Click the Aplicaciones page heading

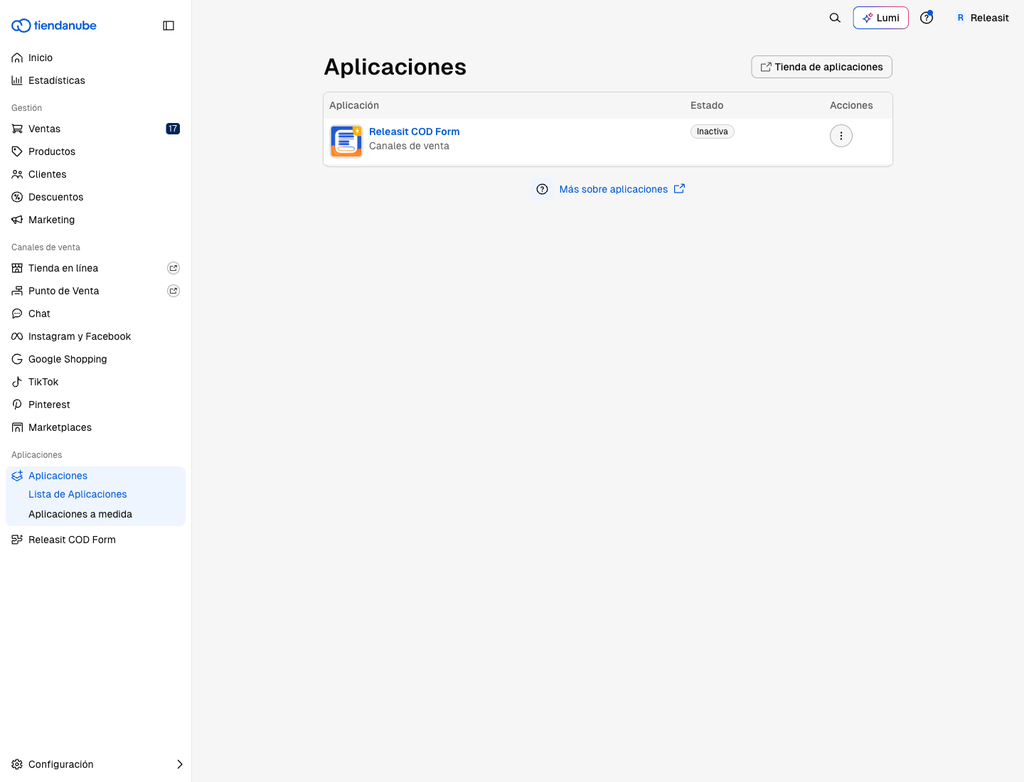(395, 67)
